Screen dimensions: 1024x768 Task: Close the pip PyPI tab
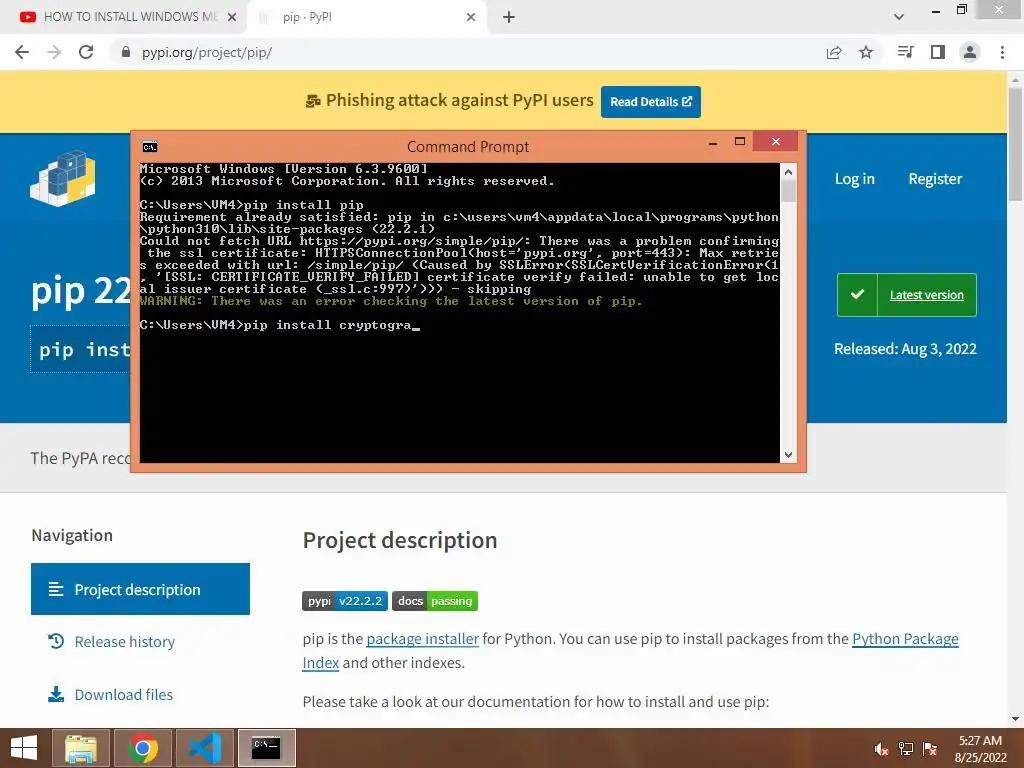471,17
